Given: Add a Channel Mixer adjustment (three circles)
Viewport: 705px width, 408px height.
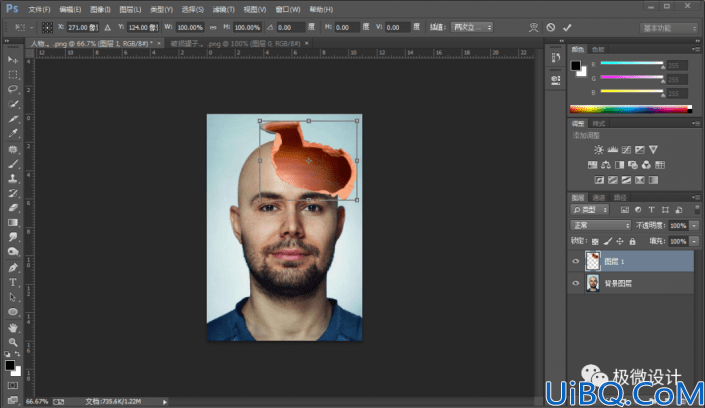Looking at the screenshot, I should click(646, 165).
